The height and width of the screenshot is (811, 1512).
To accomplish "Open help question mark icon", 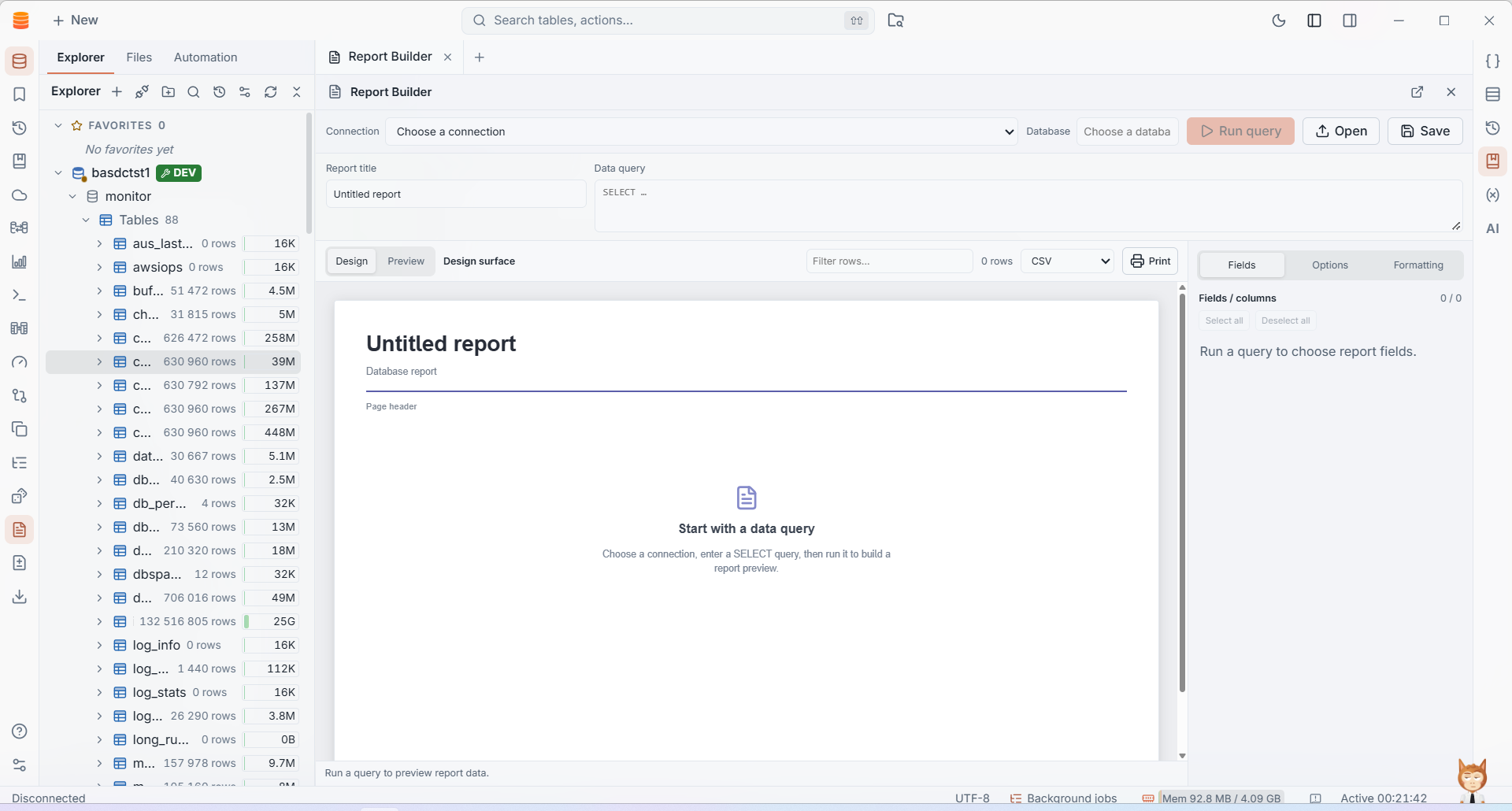I will coord(20,731).
